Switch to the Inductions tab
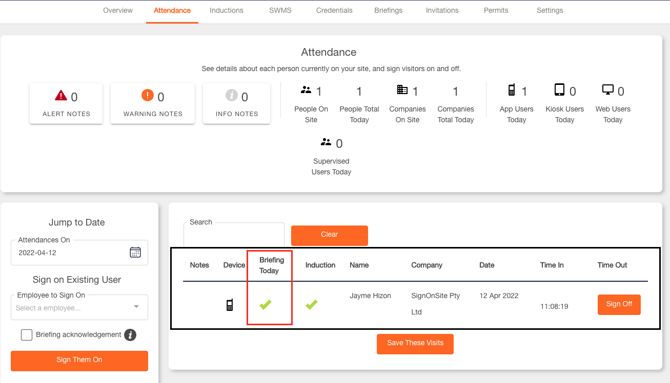The height and width of the screenshot is (383, 670). [x=226, y=10]
